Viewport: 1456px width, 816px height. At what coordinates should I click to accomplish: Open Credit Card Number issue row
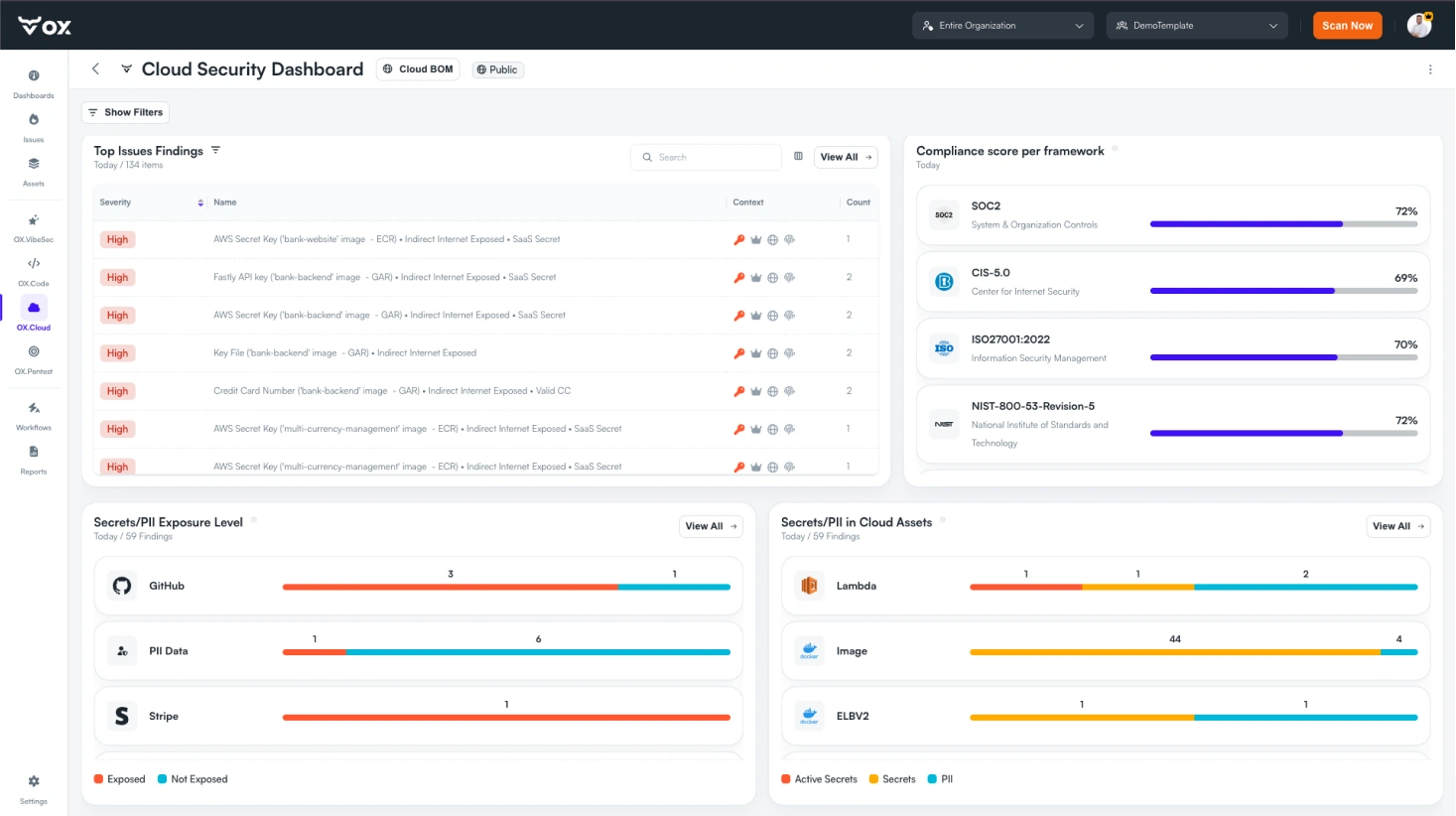[486, 391]
